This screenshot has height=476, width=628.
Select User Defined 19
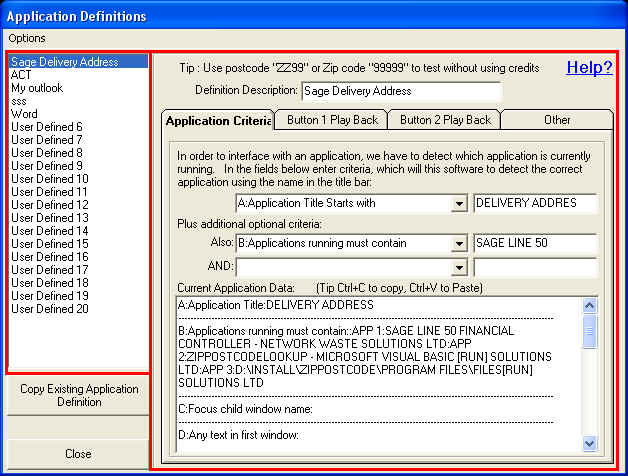[78, 296]
